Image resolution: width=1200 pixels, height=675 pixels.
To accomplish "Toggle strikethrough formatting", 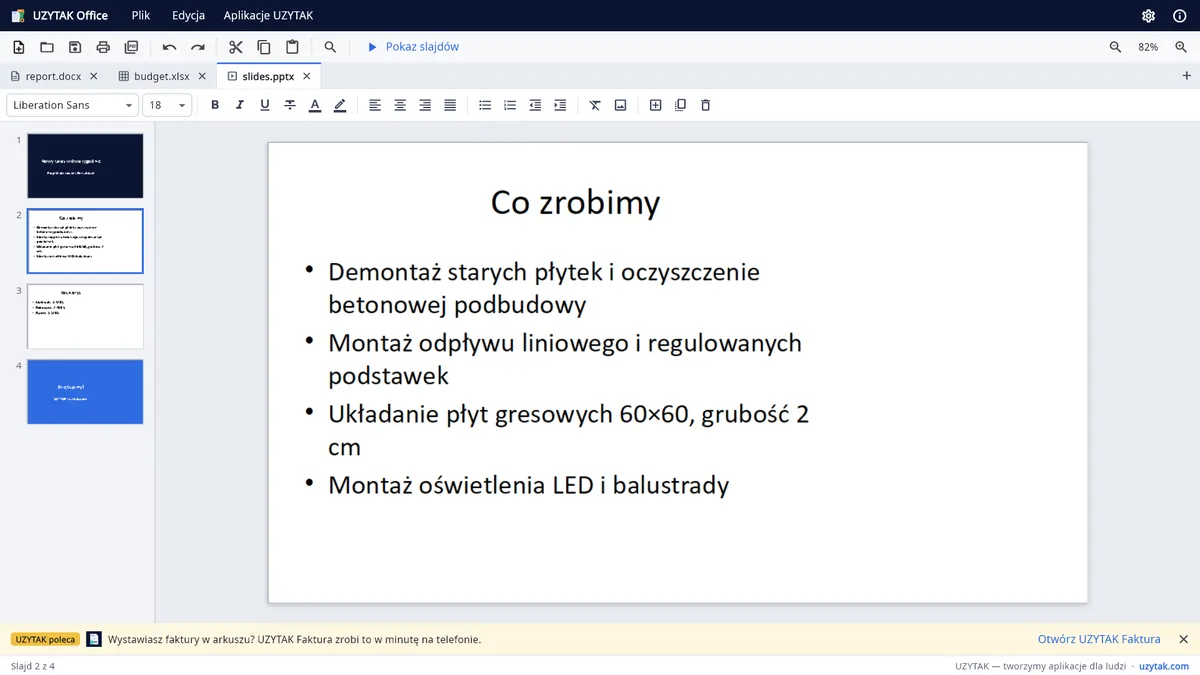I will [x=290, y=105].
